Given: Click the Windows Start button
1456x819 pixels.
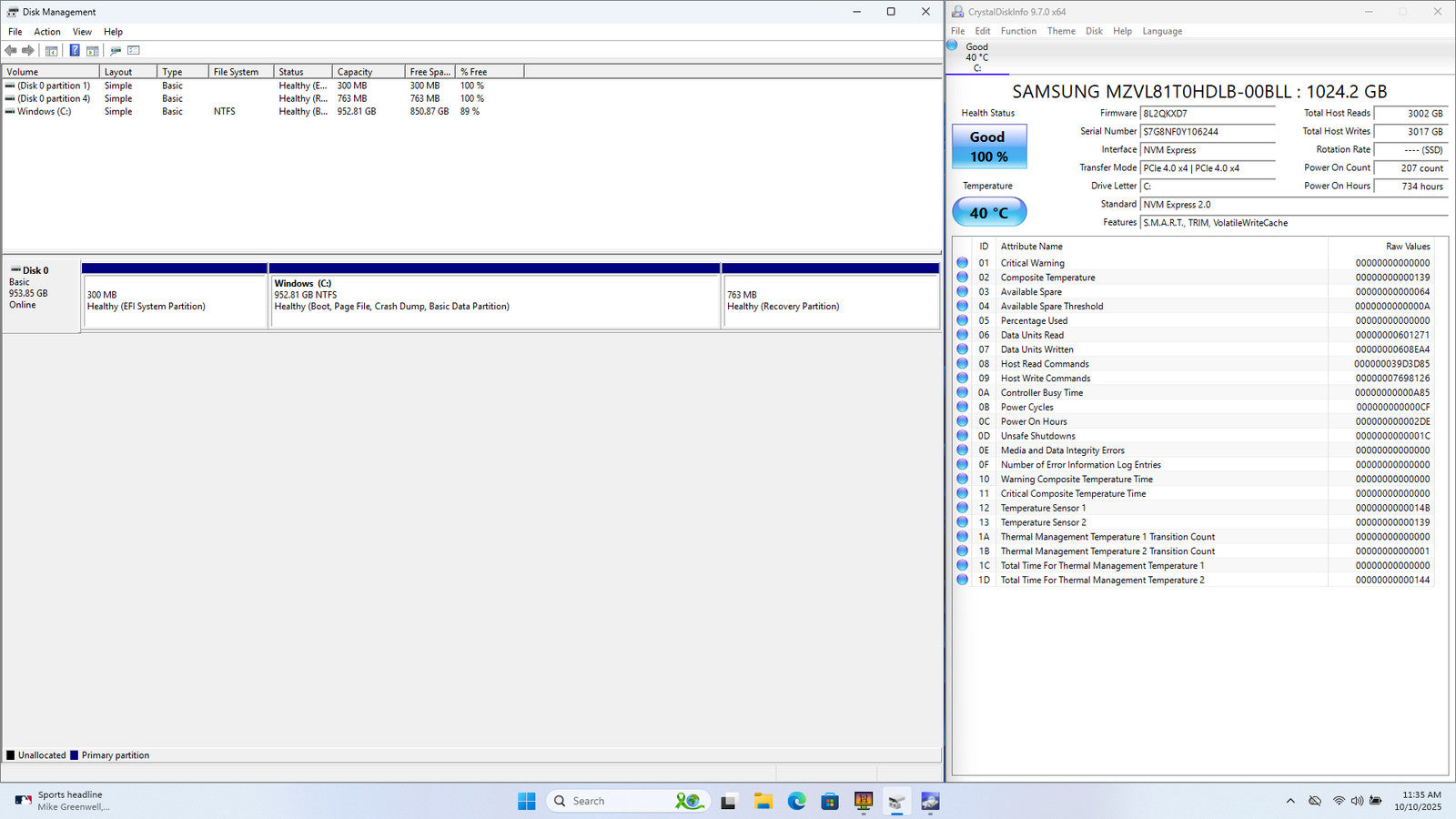Looking at the screenshot, I should click(527, 801).
